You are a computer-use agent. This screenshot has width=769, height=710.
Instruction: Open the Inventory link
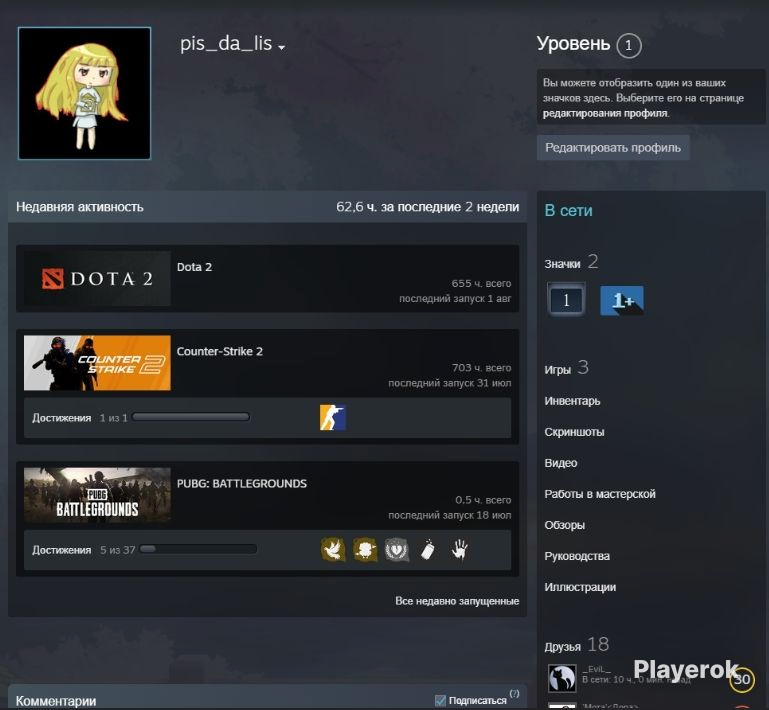click(x=572, y=401)
